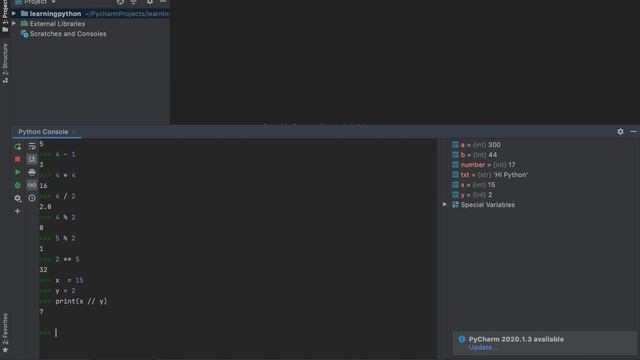Click the Scratches and Consoles icon

pyautogui.click(x=24, y=34)
